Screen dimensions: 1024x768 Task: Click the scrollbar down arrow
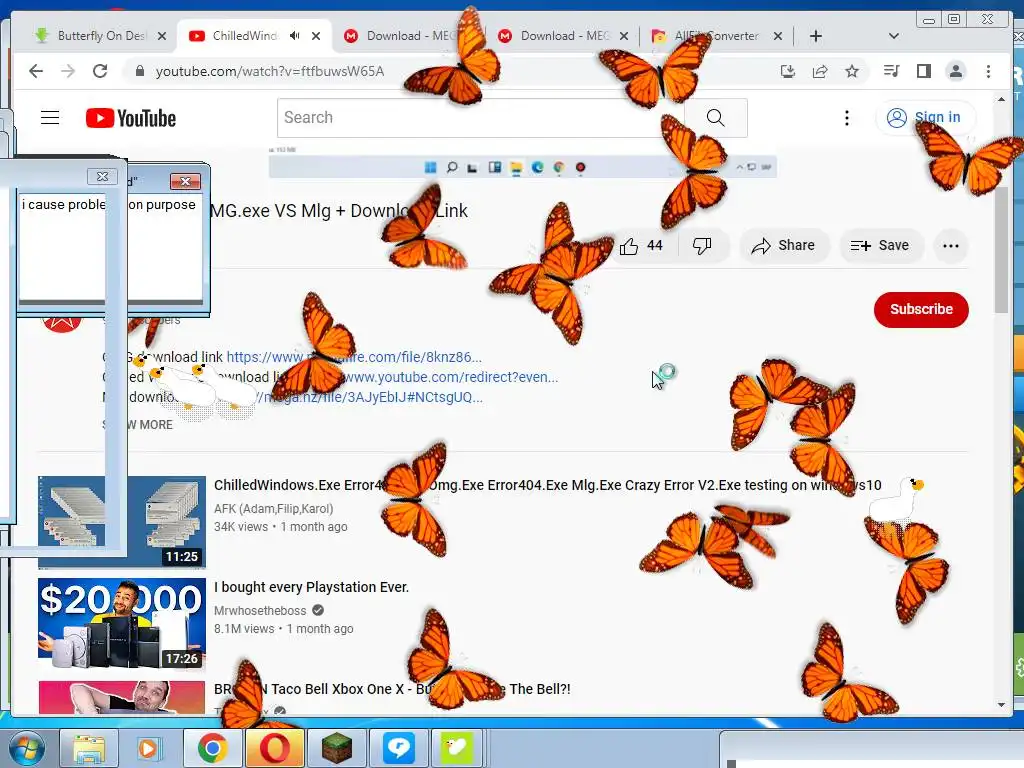[x=1002, y=705]
